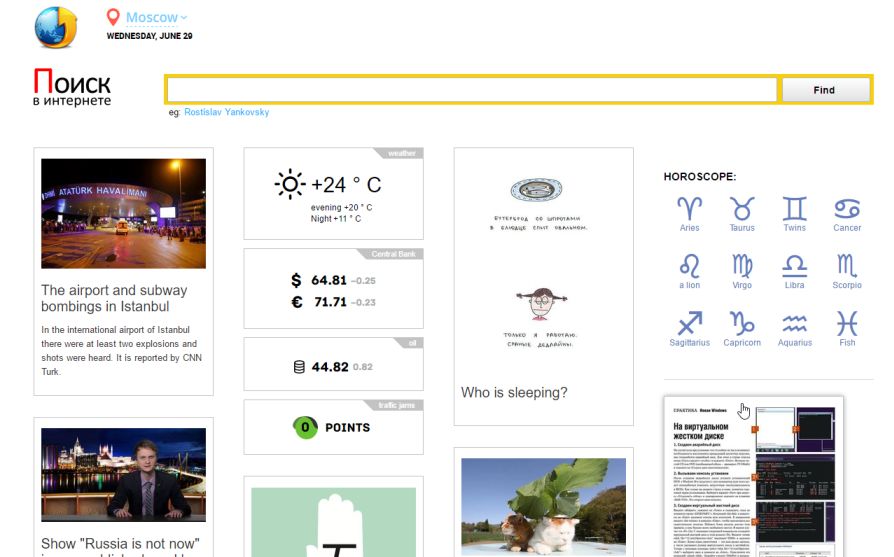Click the 'Central Bank' widget tag
Image resolution: width=894 pixels, height=557 pixels.
point(393,254)
